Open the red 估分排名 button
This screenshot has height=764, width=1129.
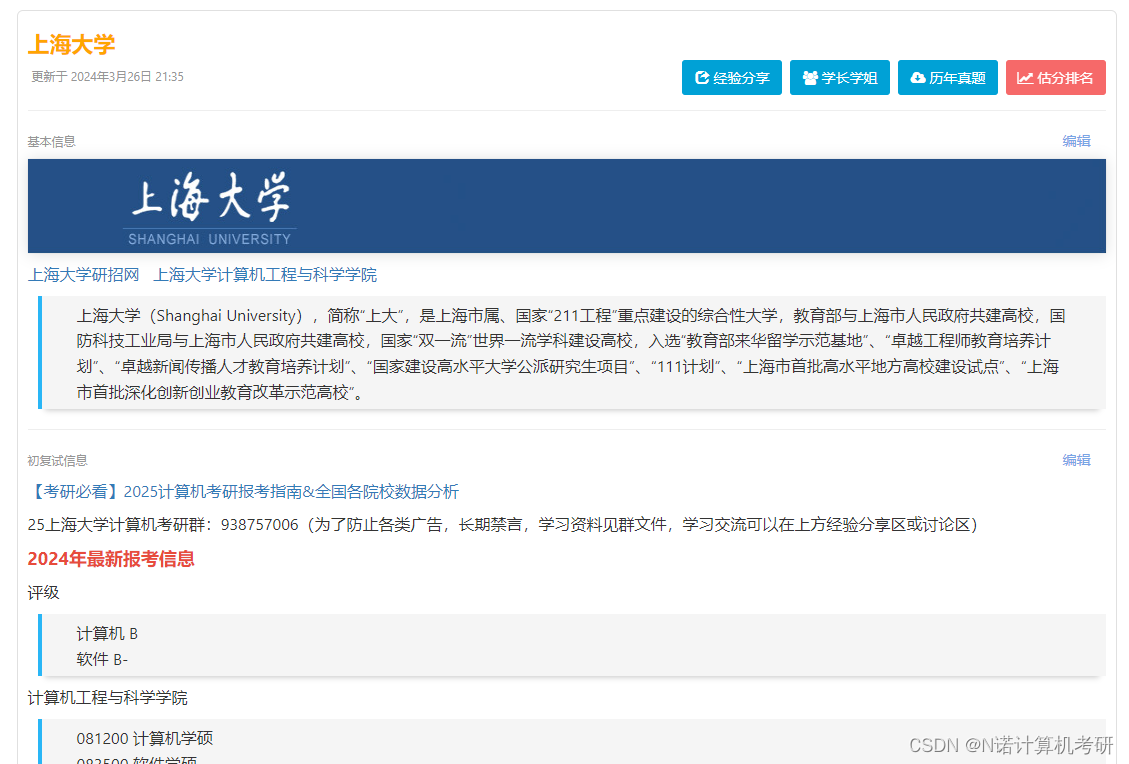pyautogui.click(x=1056, y=78)
